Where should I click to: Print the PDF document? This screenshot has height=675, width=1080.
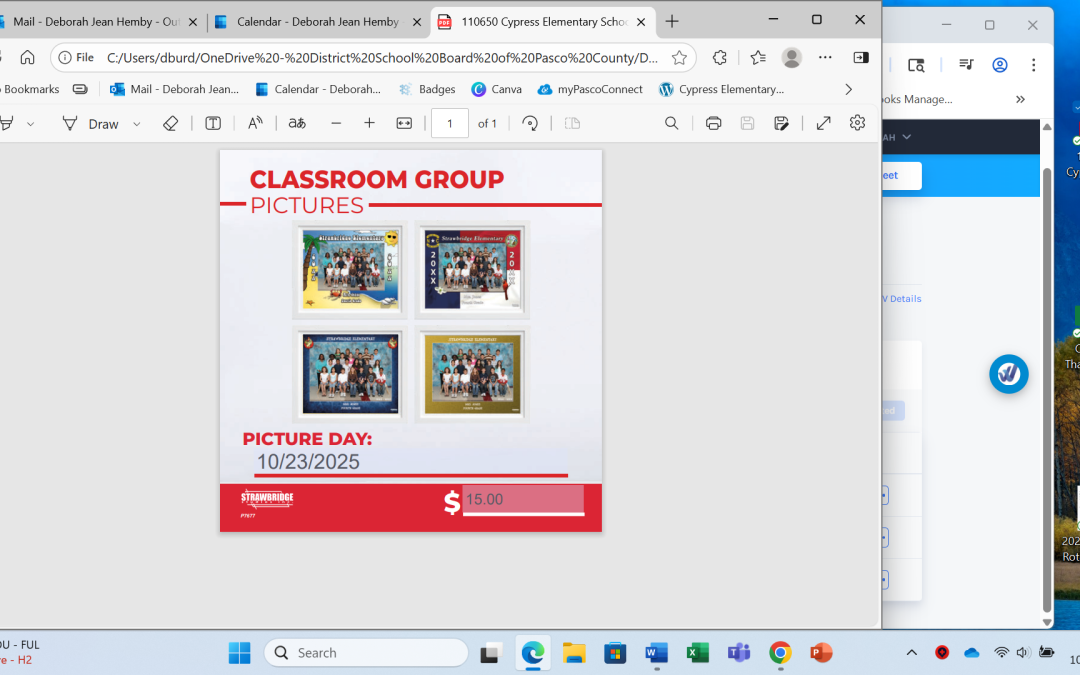713,123
